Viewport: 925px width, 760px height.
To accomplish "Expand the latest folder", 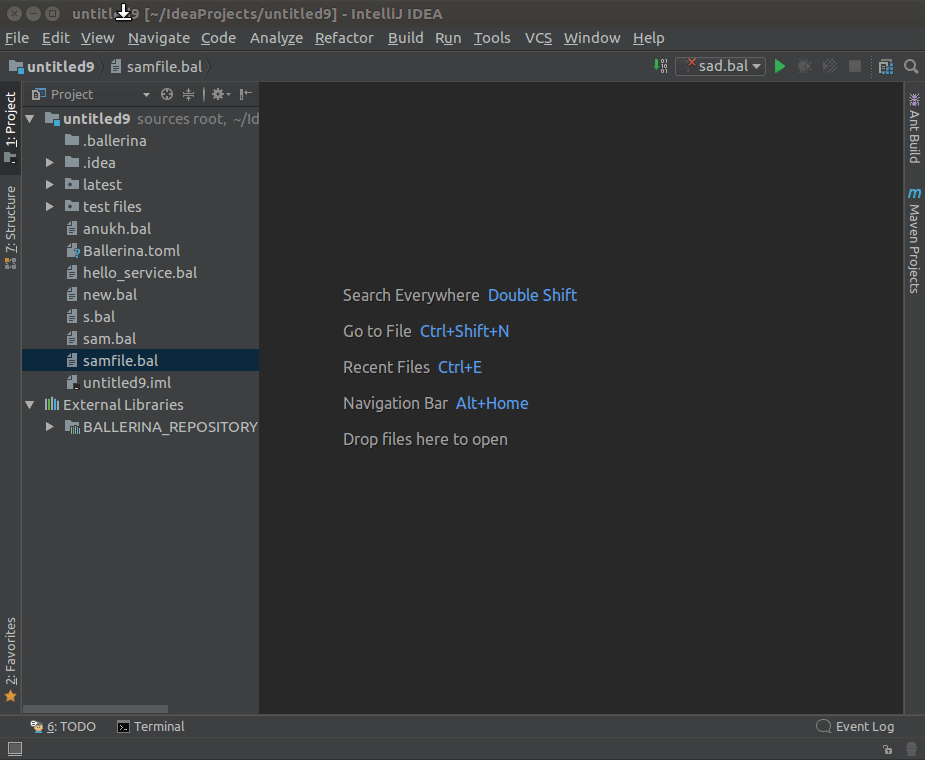I will pyautogui.click(x=50, y=185).
